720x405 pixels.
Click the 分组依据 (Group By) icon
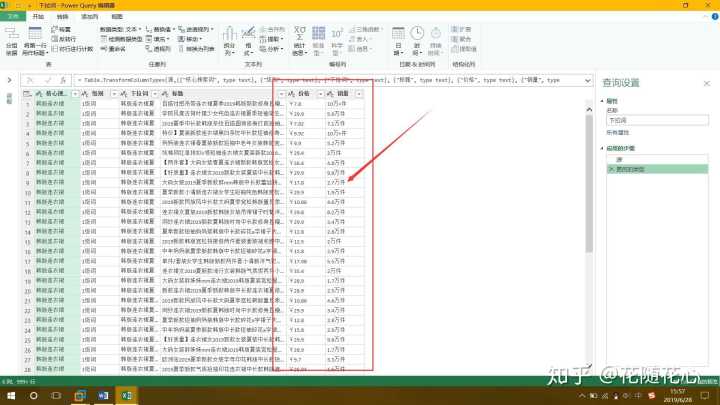click(x=12, y=42)
